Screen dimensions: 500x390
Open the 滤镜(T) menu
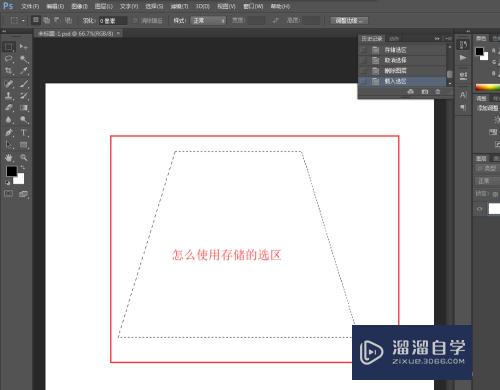coord(179,6)
